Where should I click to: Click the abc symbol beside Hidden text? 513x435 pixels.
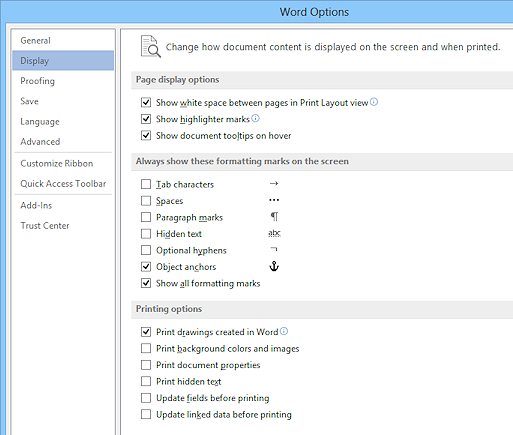(x=274, y=233)
